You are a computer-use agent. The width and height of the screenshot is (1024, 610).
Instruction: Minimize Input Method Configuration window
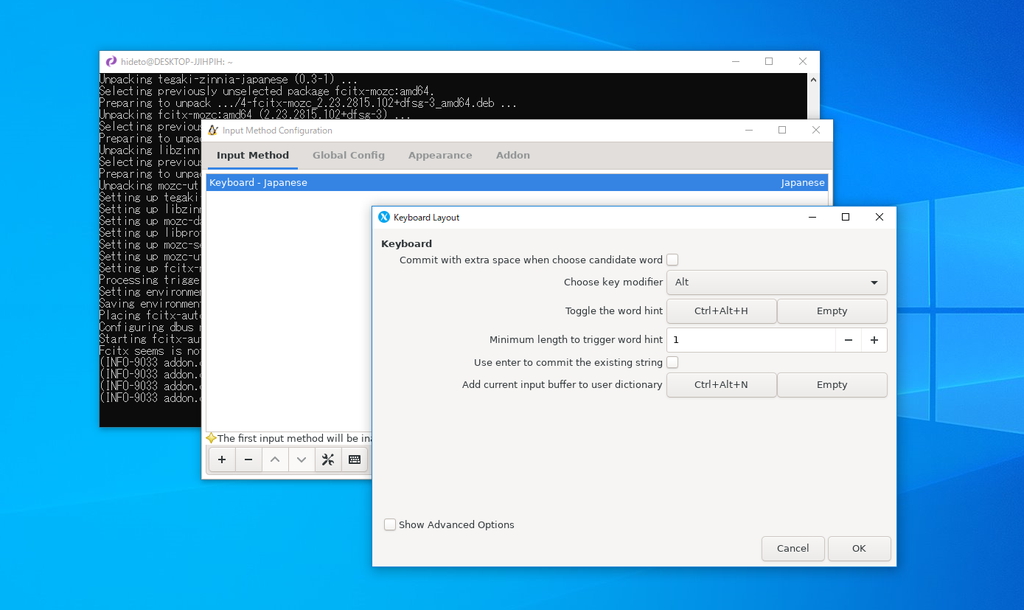point(749,131)
